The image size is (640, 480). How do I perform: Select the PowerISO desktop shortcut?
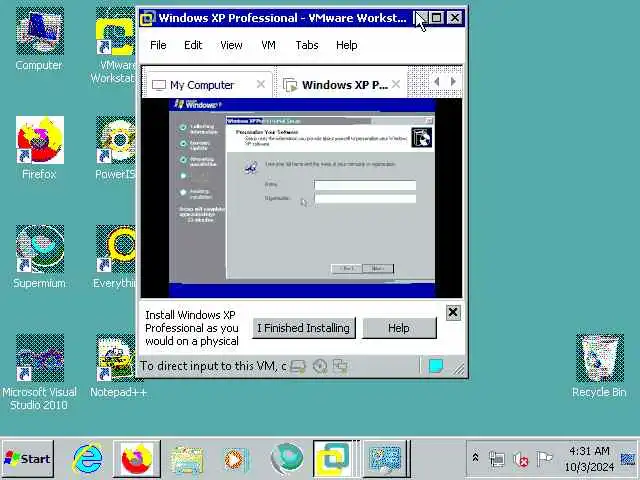pos(116,149)
